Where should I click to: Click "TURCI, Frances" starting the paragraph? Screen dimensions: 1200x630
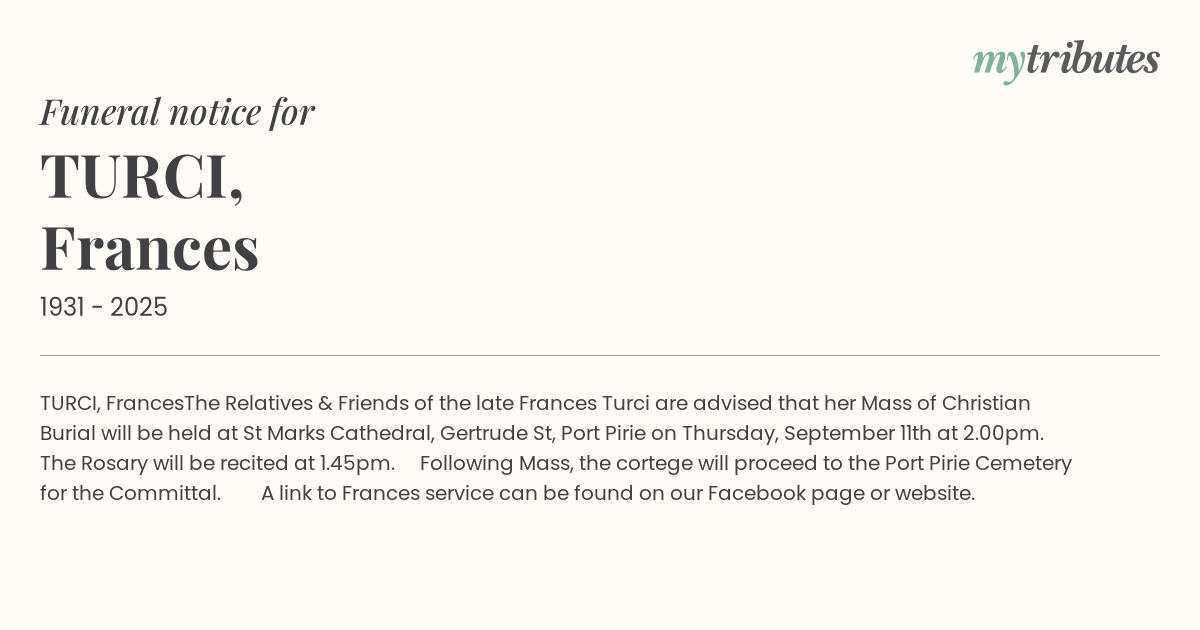pos(112,403)
